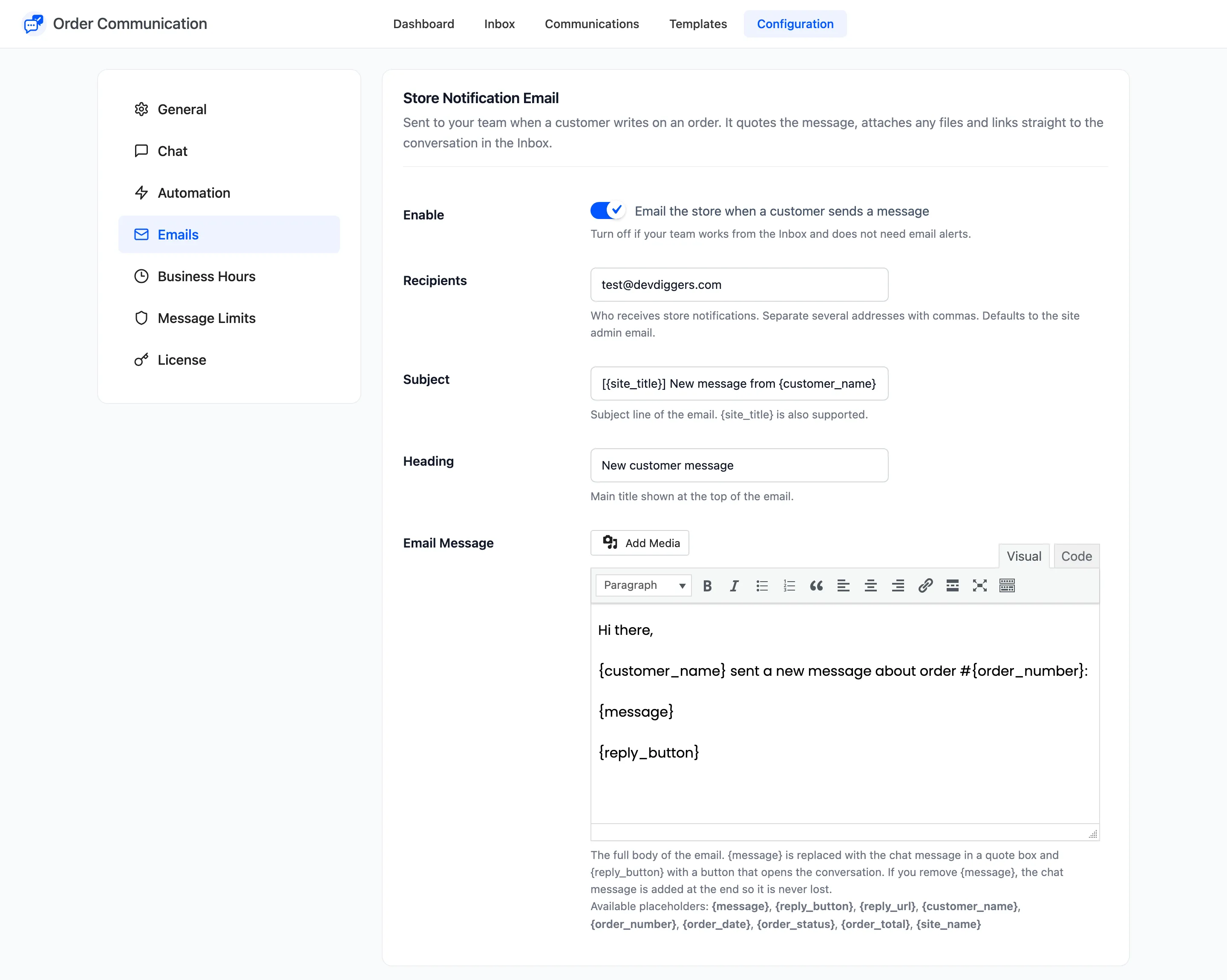The width and height of the screenshot is (1227, 980).
Task: Select the Configuration tab
Action: click(795, 24)
